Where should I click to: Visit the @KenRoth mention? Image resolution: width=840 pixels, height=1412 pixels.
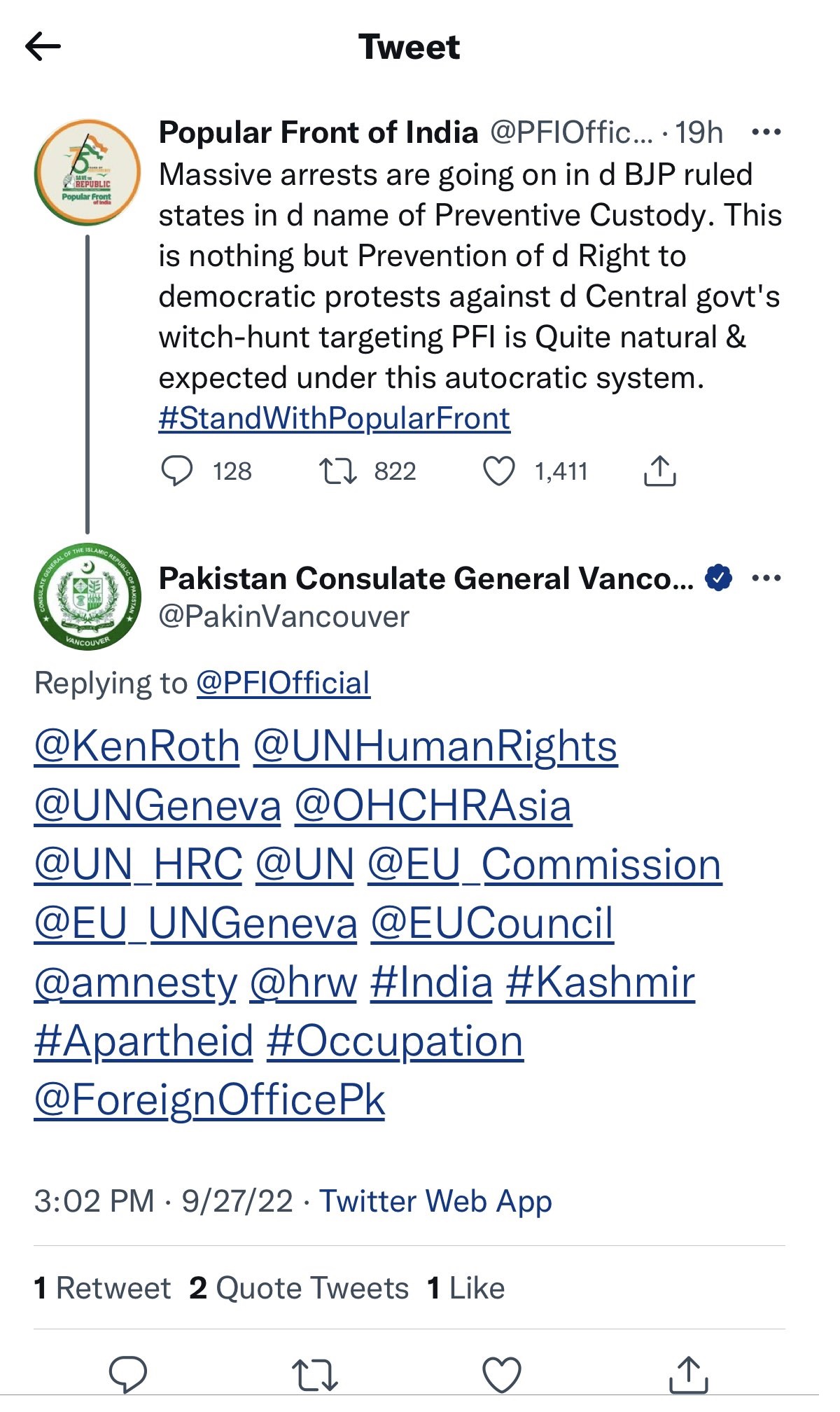(137, 746)
